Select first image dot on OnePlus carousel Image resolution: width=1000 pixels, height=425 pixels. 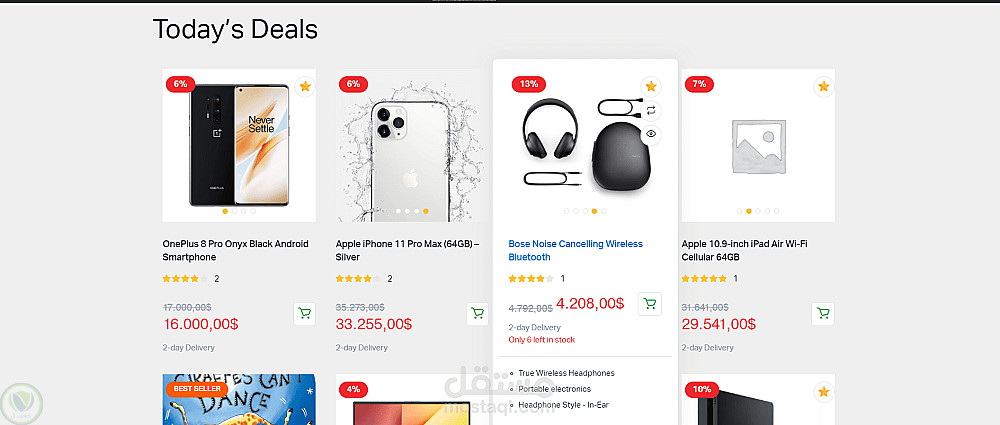(225, 212)
